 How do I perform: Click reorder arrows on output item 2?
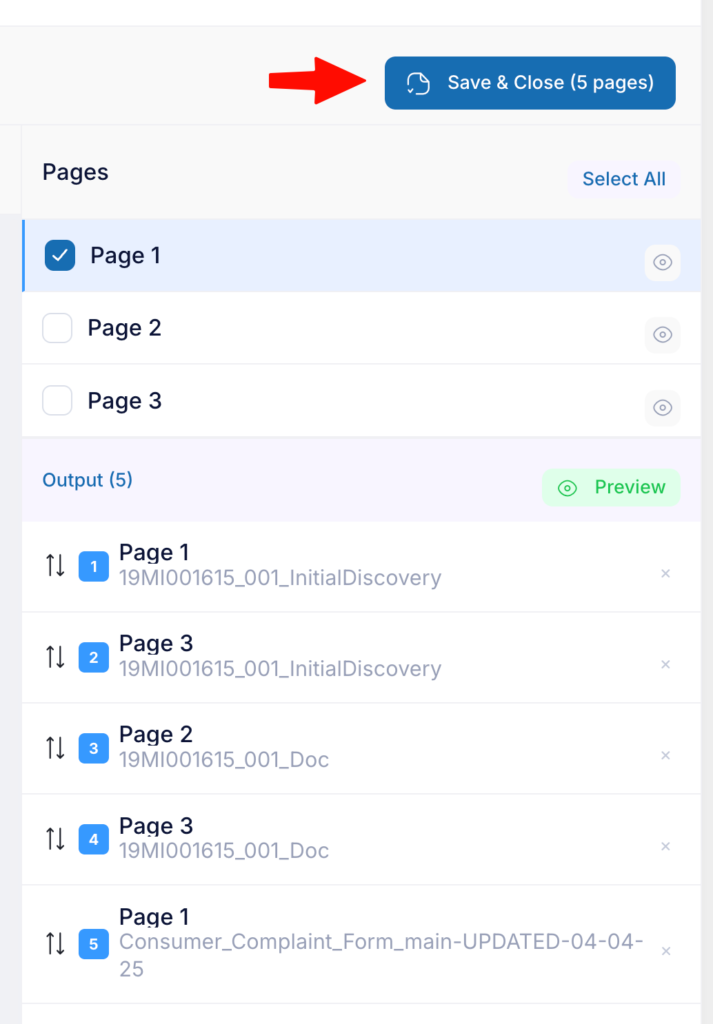point(55,657)
